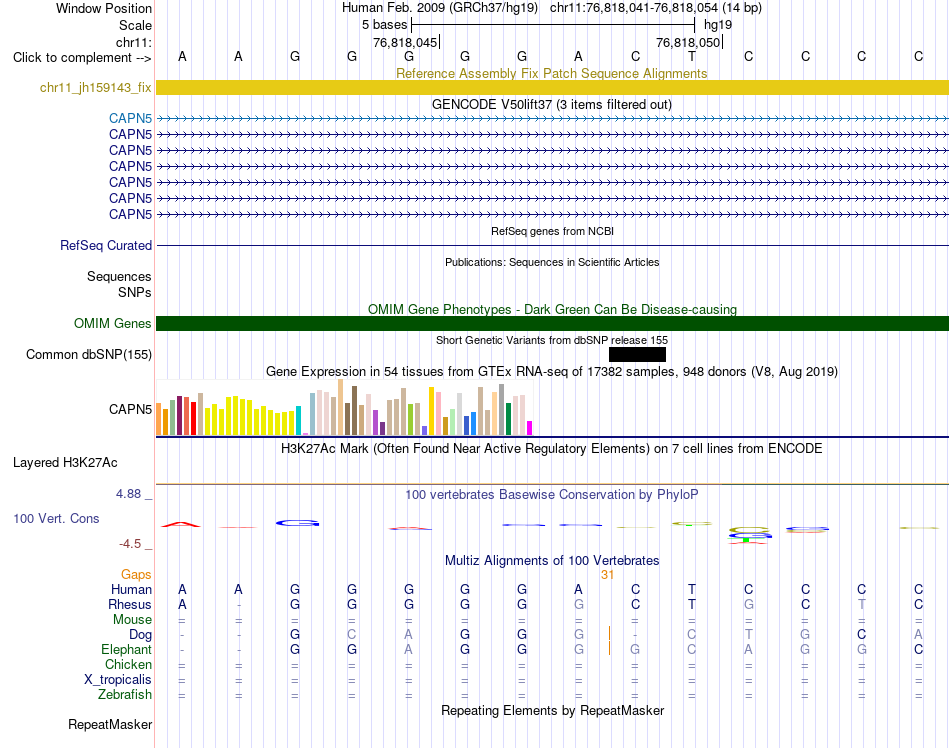950x748 pixels.
Task: Click the OMIM Genes track label
Action: click(x=112, y=323)
